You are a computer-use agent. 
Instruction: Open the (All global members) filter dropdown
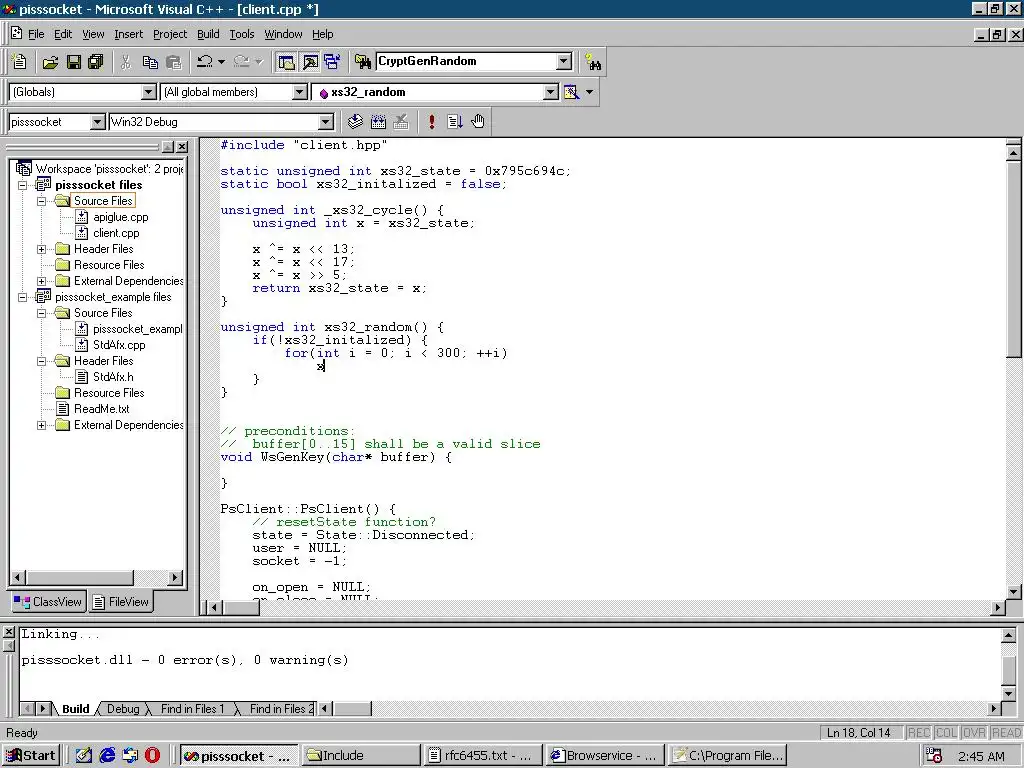coord(300,92)
